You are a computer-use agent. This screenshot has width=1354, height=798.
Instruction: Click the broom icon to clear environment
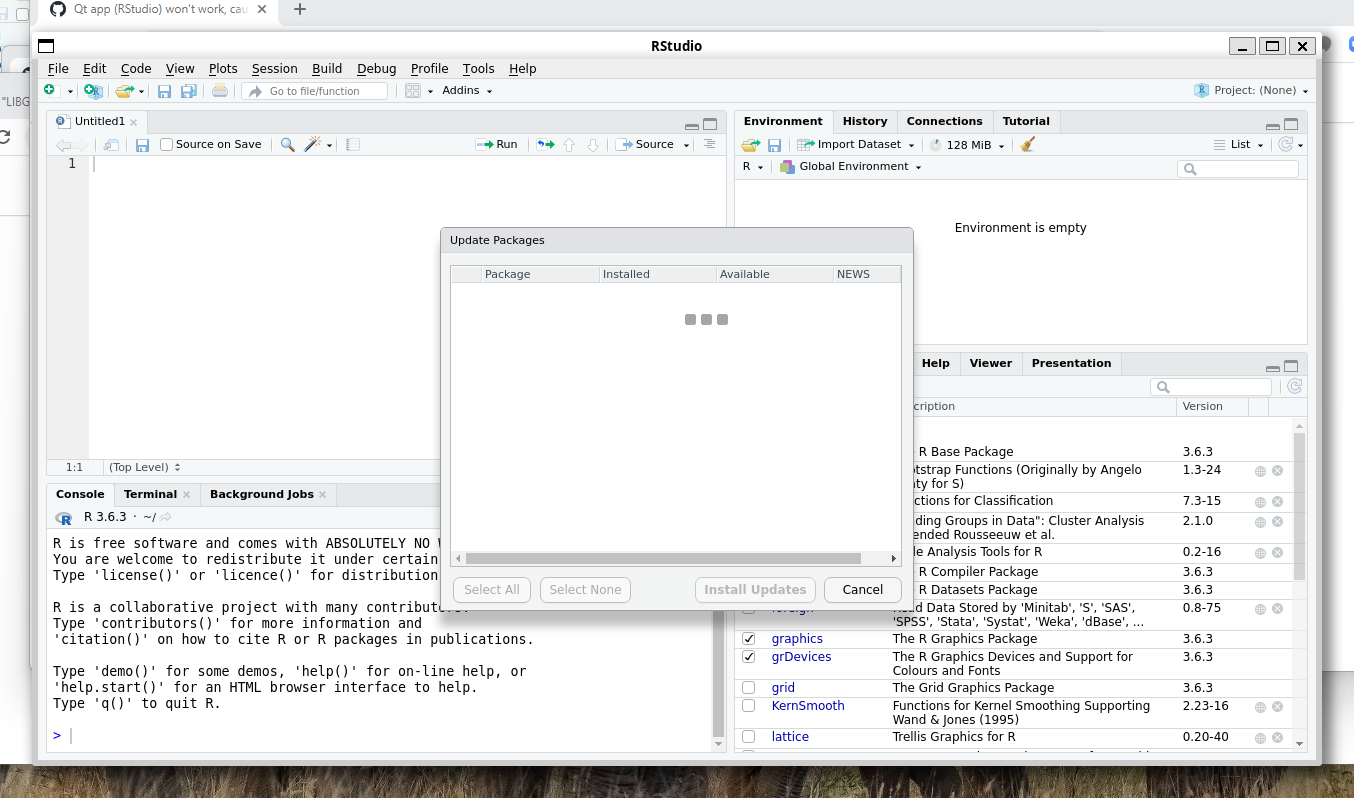(x=1026, y=144)
